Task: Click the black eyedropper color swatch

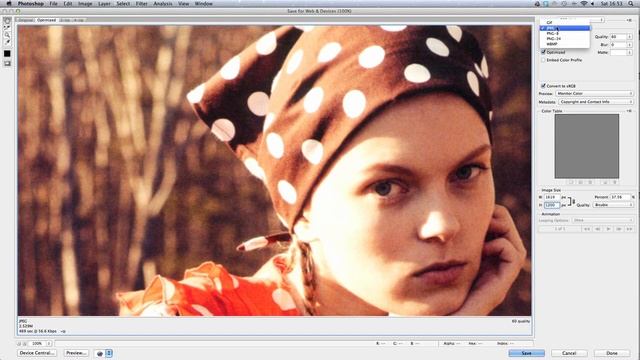Action: pos(7,53)
